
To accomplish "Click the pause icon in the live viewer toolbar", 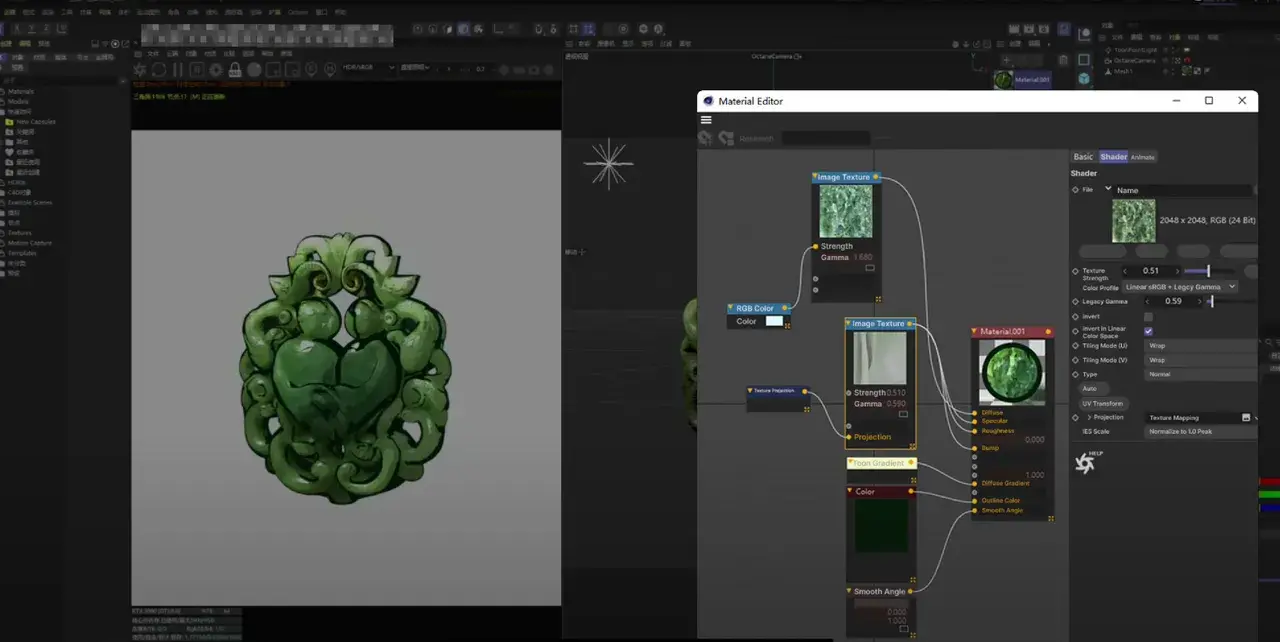I will tap(177, 70).
